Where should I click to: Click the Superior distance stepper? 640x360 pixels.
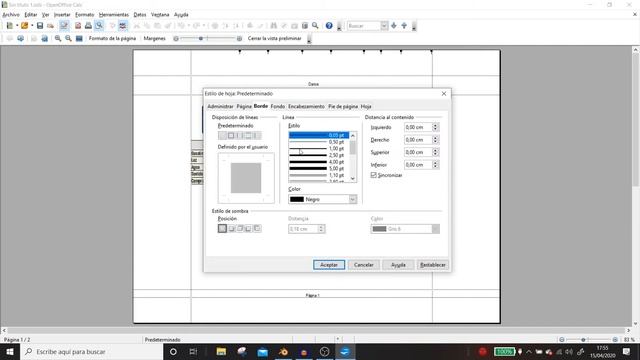435,152
